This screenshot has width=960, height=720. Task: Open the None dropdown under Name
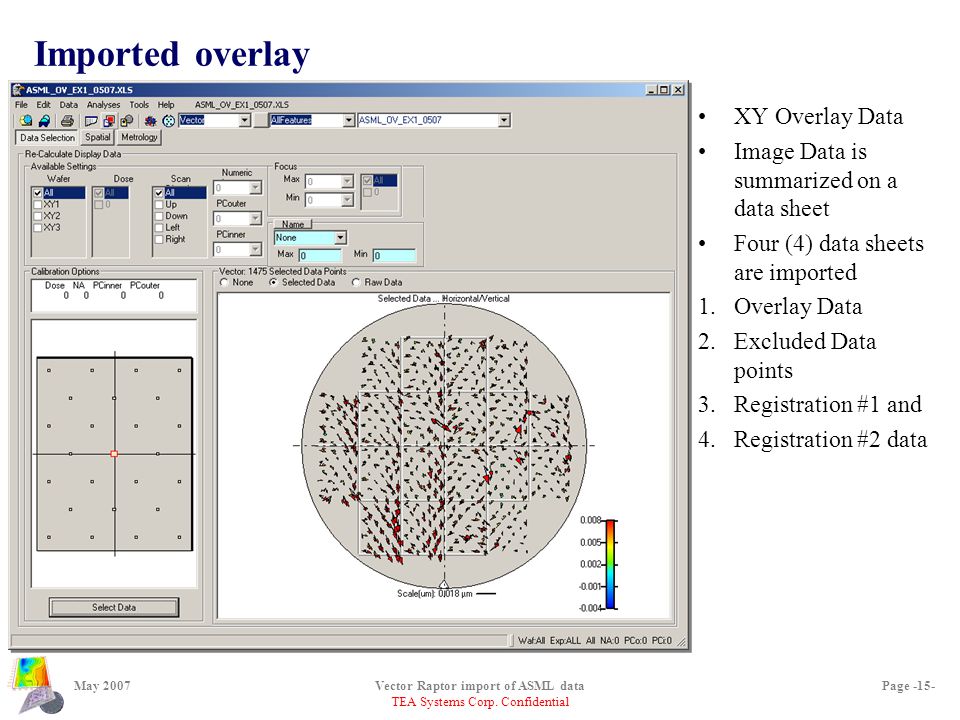click(340, 238)
